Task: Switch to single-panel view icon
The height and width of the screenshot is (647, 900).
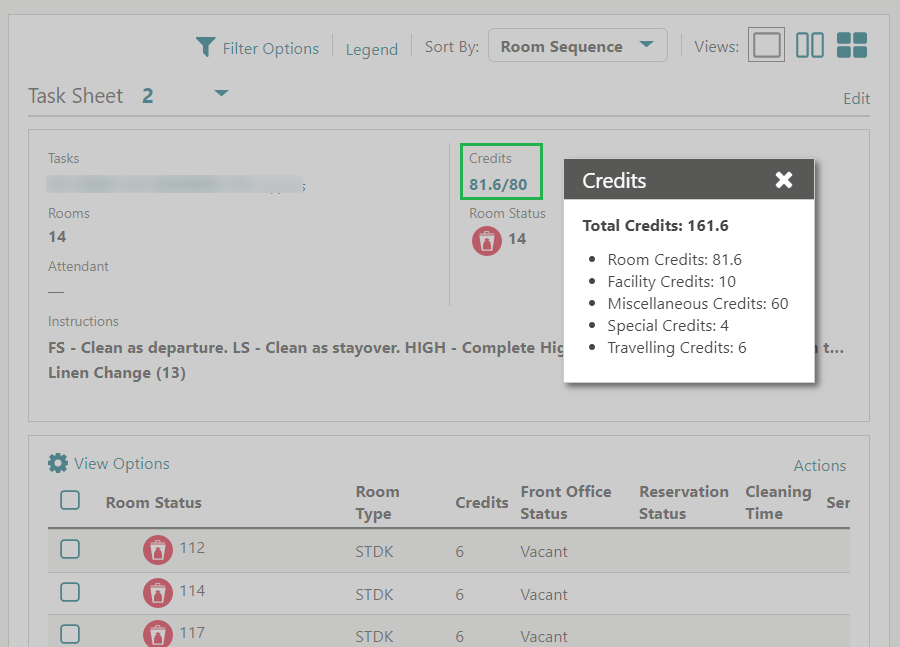Action: [x=766, y=45]
